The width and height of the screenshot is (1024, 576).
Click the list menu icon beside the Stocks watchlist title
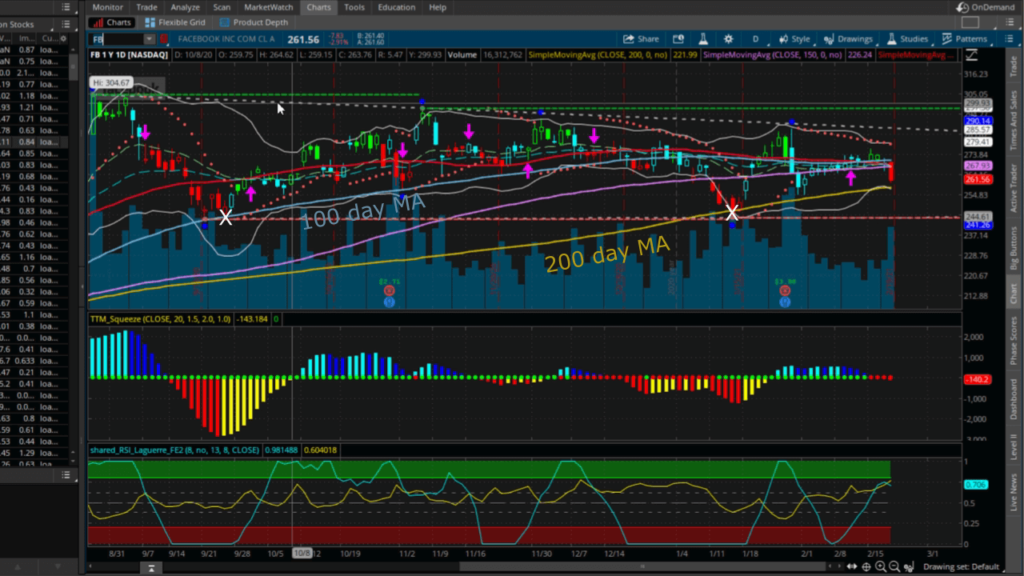tap(66, 24)
